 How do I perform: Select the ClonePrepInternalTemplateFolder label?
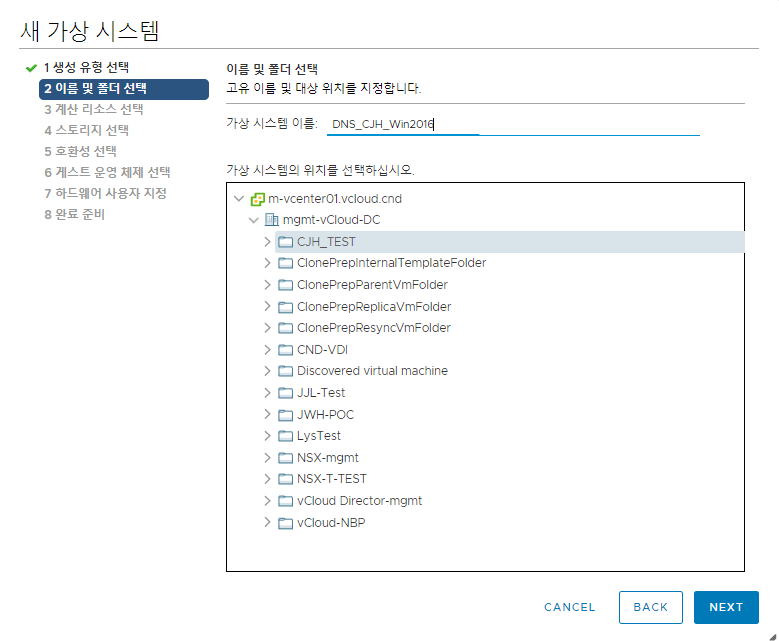[x=391, y=263]
